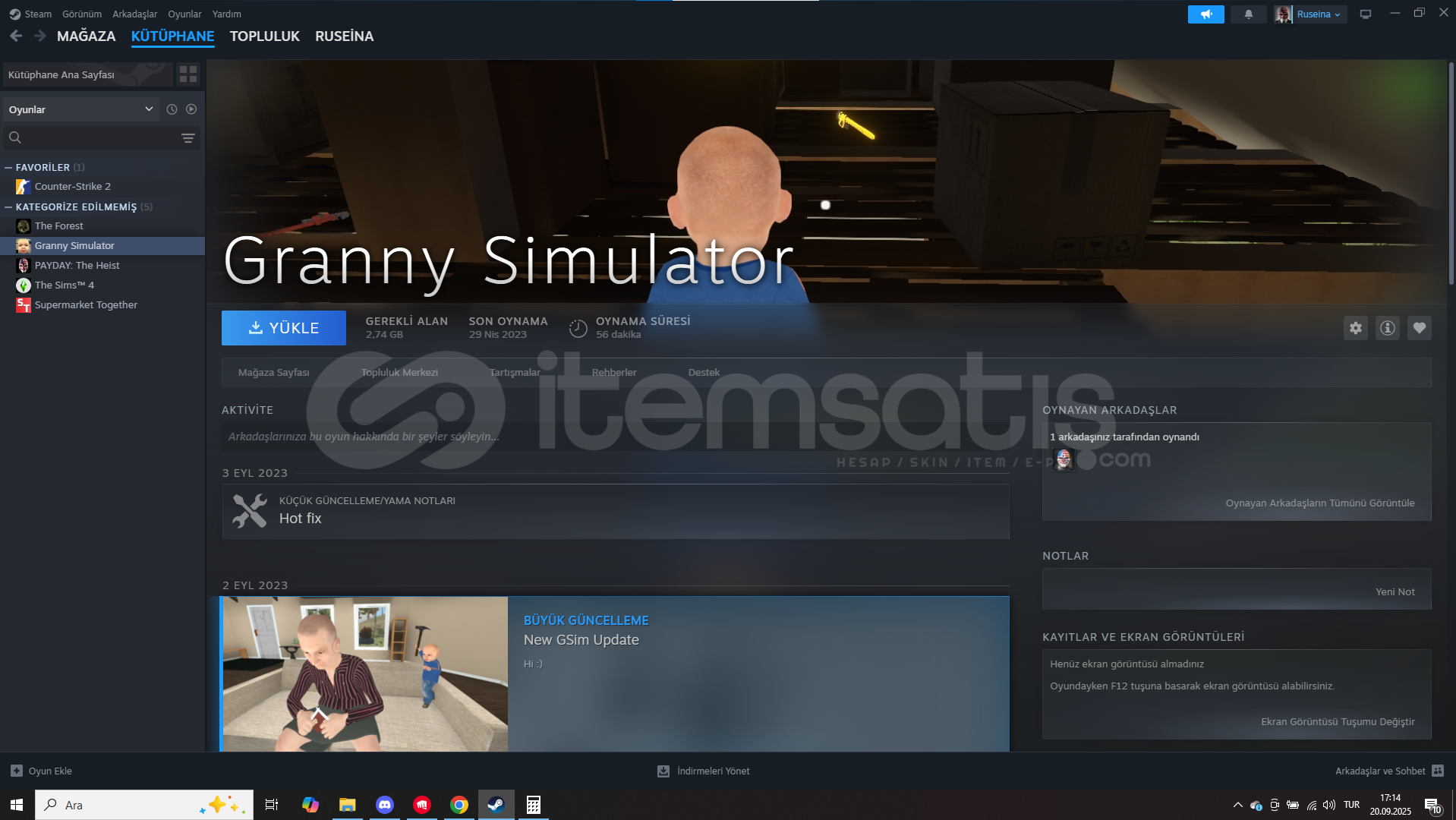
Task: Open Discord from the taskbar
Action: pos(385,805)
